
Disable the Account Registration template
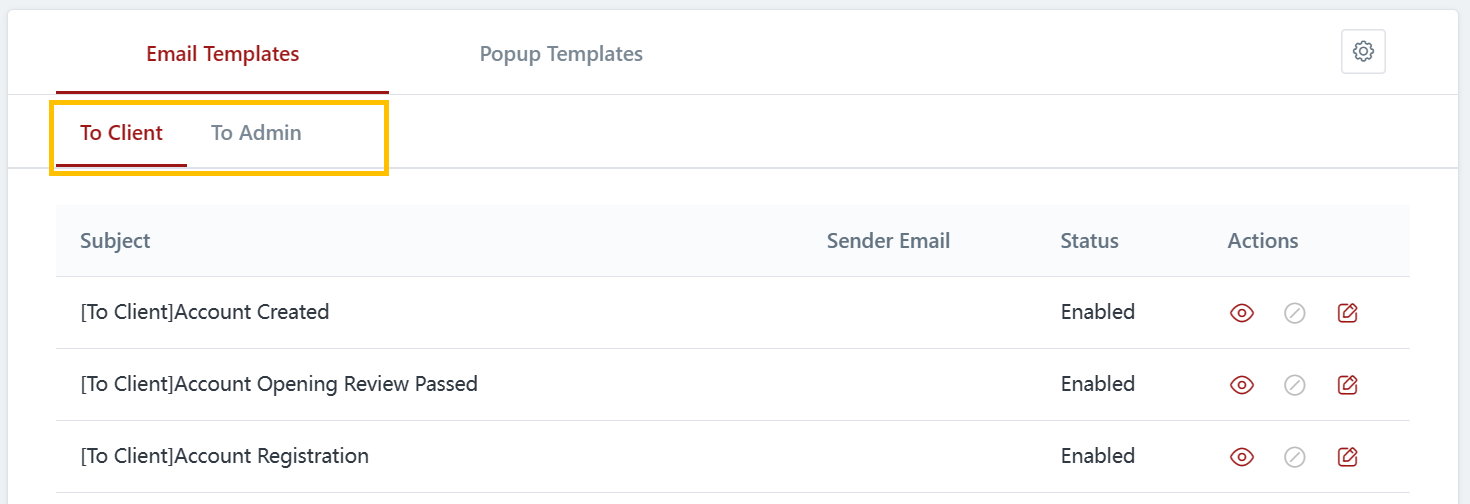point(1295,457)
